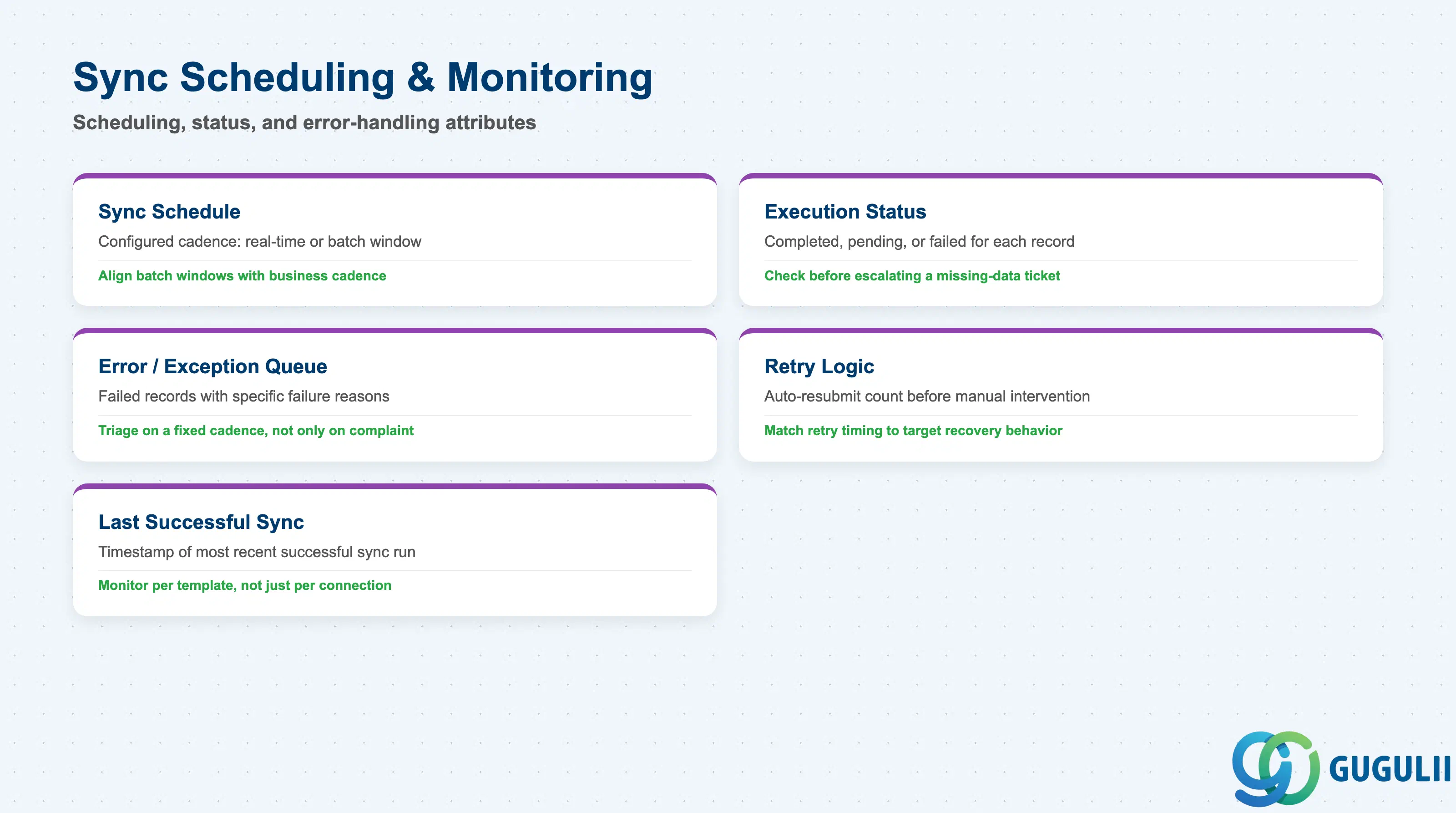Open the Error / Exception Queue heading
Viewport: 1456px width, 813px height.
(212, 366)
